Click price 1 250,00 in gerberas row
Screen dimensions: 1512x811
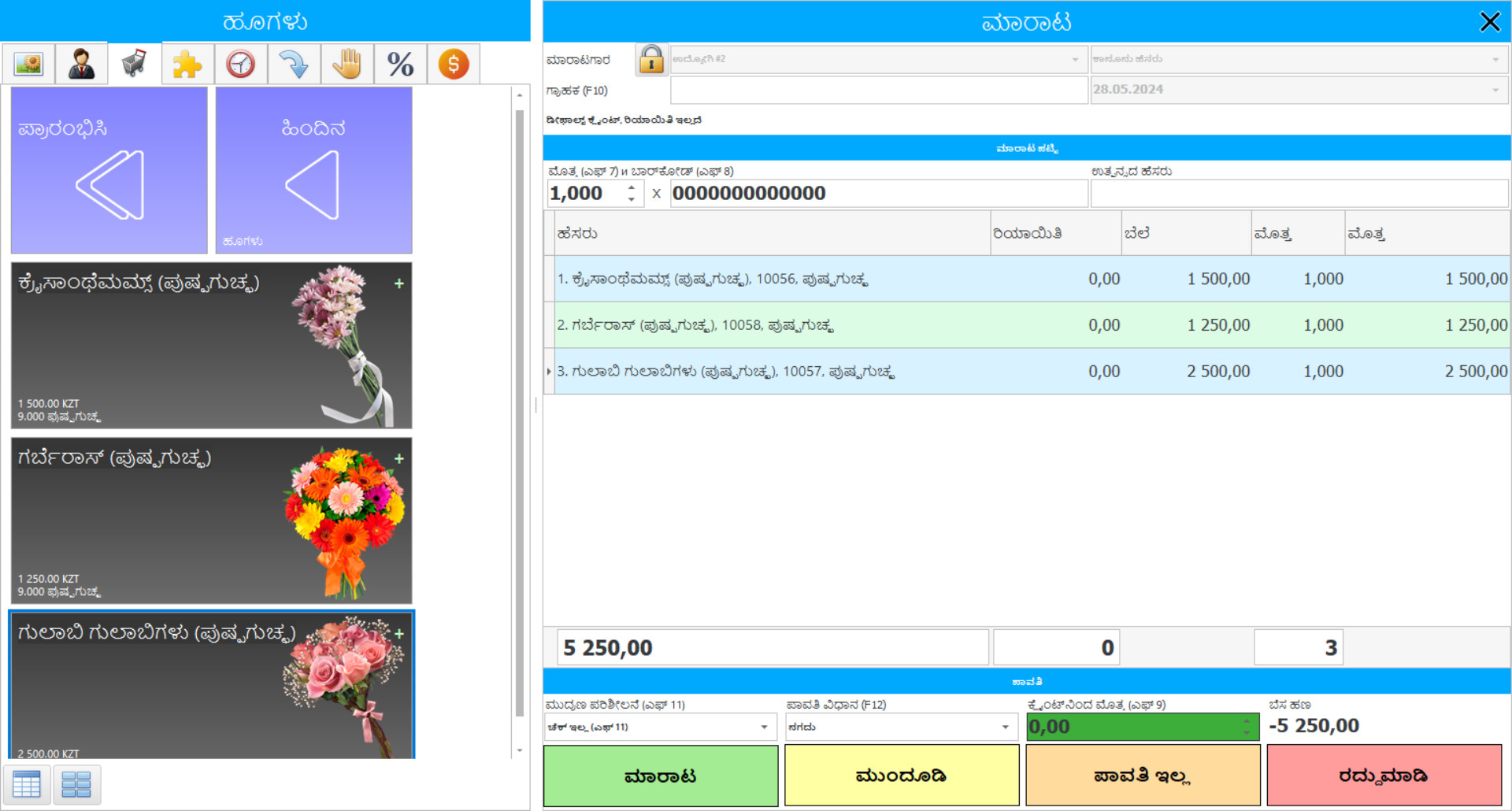[1218, 325]
